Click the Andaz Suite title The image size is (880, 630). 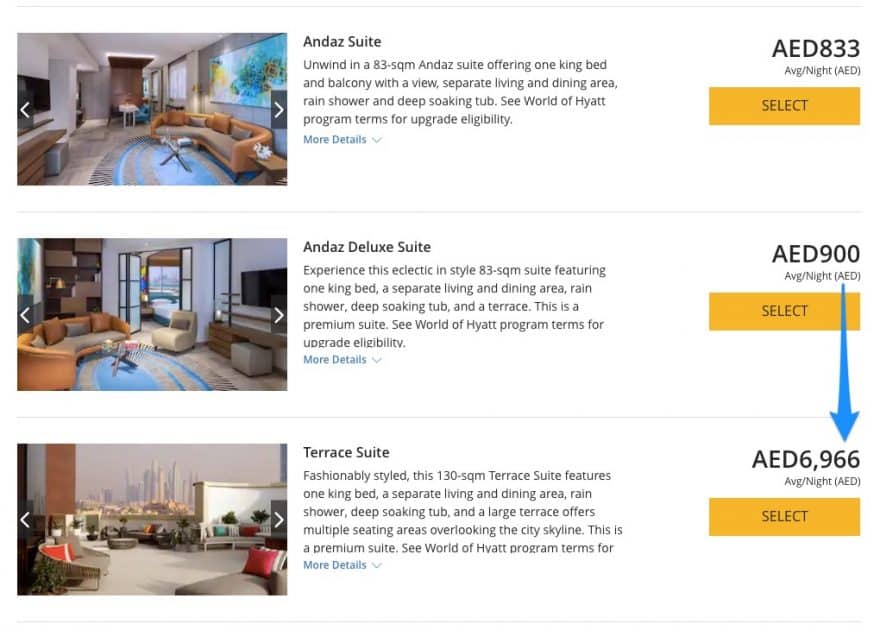342,42
